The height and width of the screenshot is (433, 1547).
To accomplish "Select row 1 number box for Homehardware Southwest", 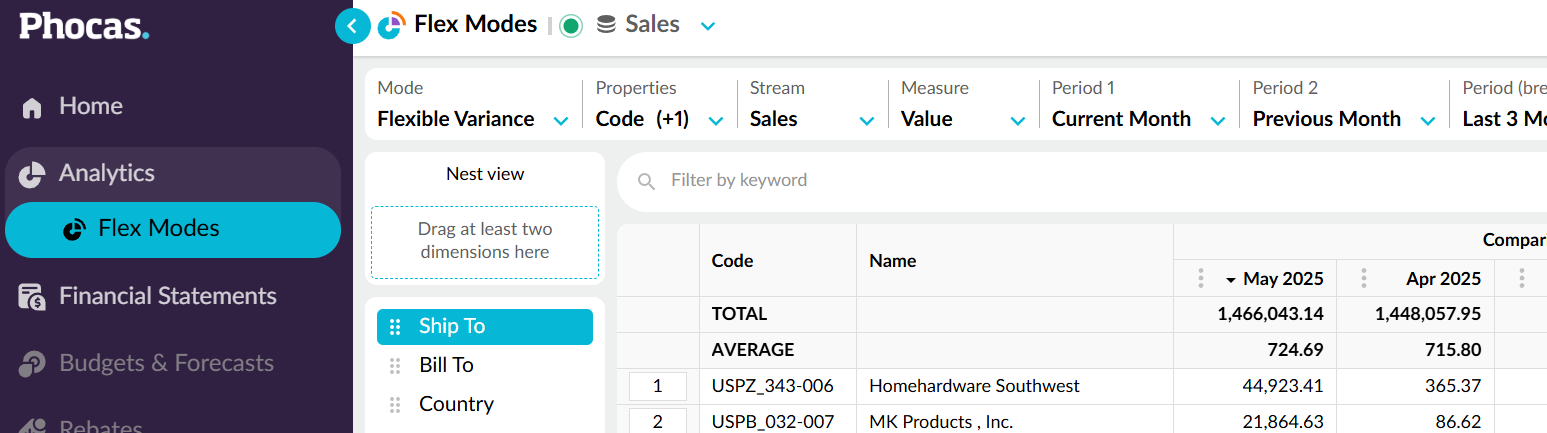I will (x=657, y=386).
